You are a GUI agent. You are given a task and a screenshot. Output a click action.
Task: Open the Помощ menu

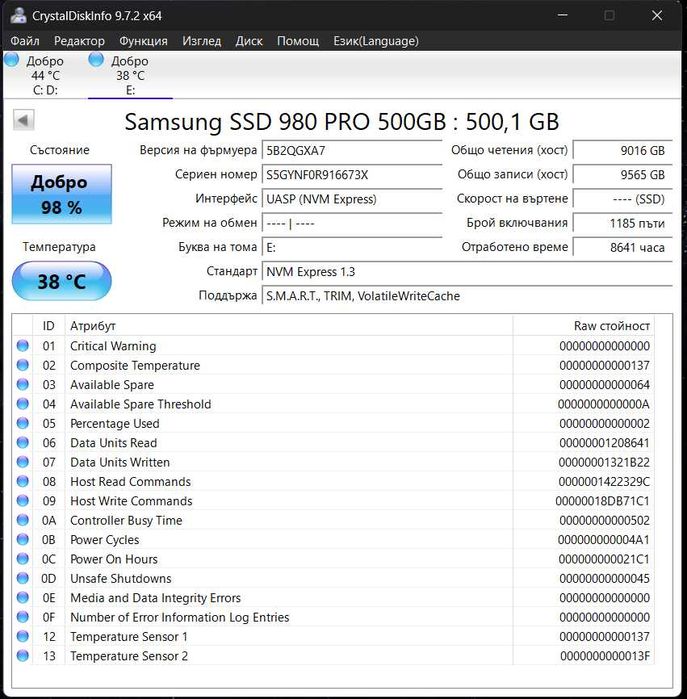[298, 41]
